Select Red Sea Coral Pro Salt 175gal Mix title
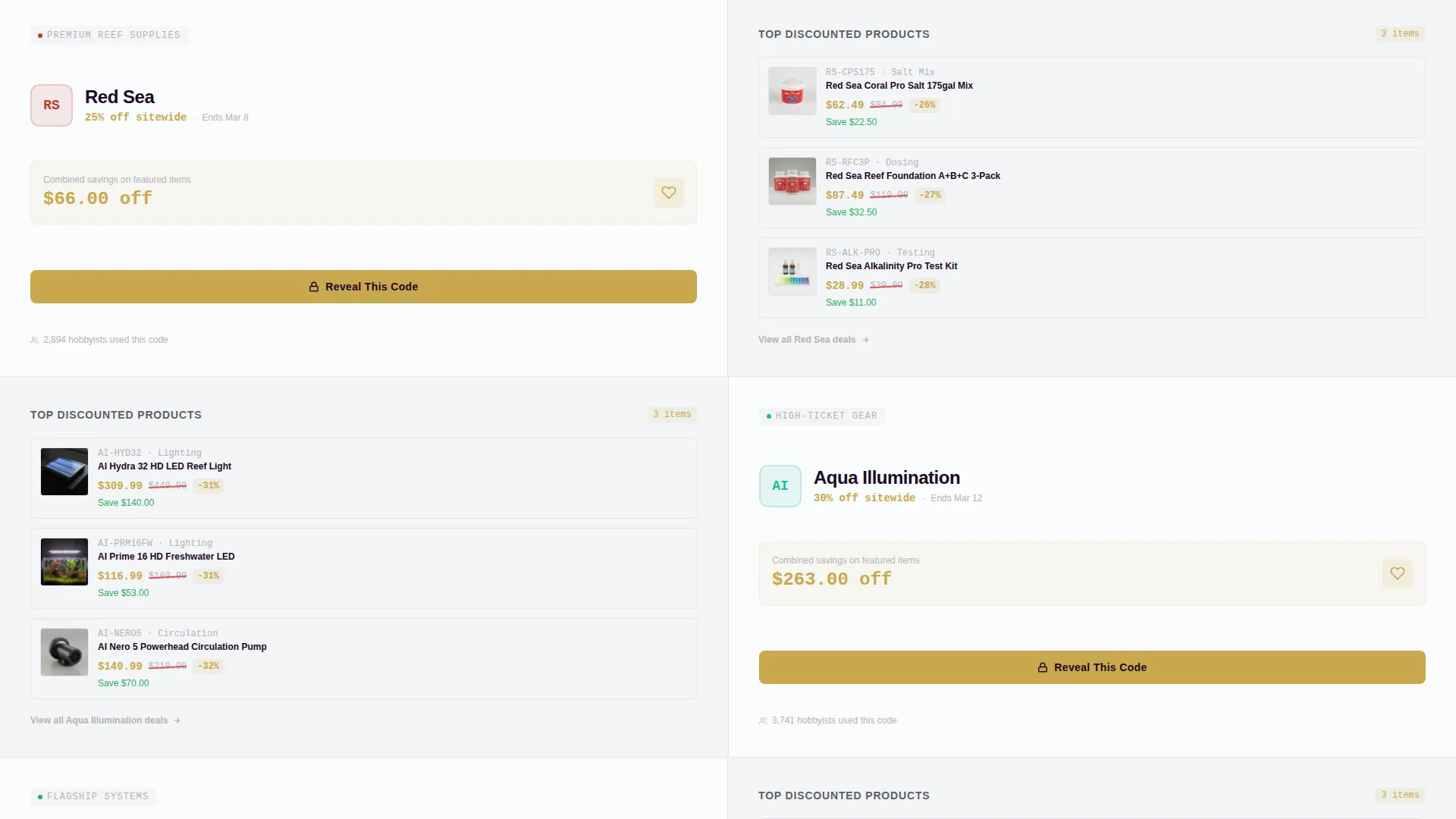 (899, 86)
